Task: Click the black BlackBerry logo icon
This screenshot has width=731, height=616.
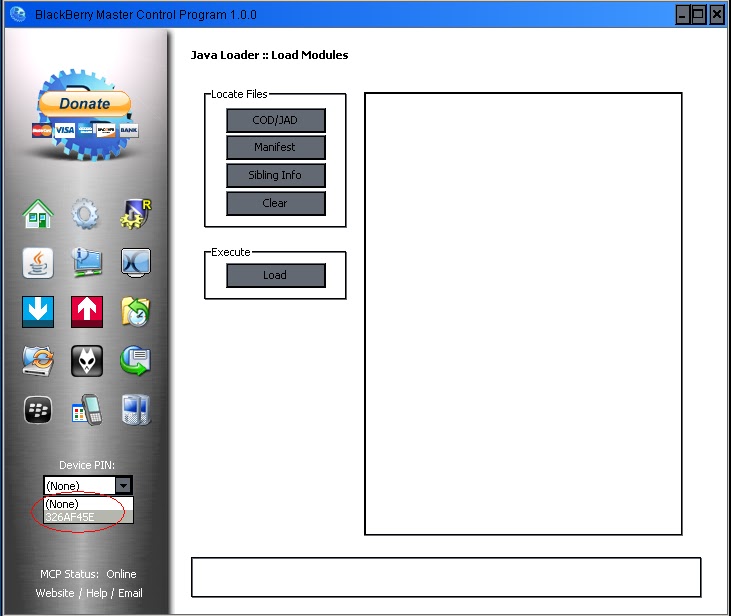Action: 38,410
